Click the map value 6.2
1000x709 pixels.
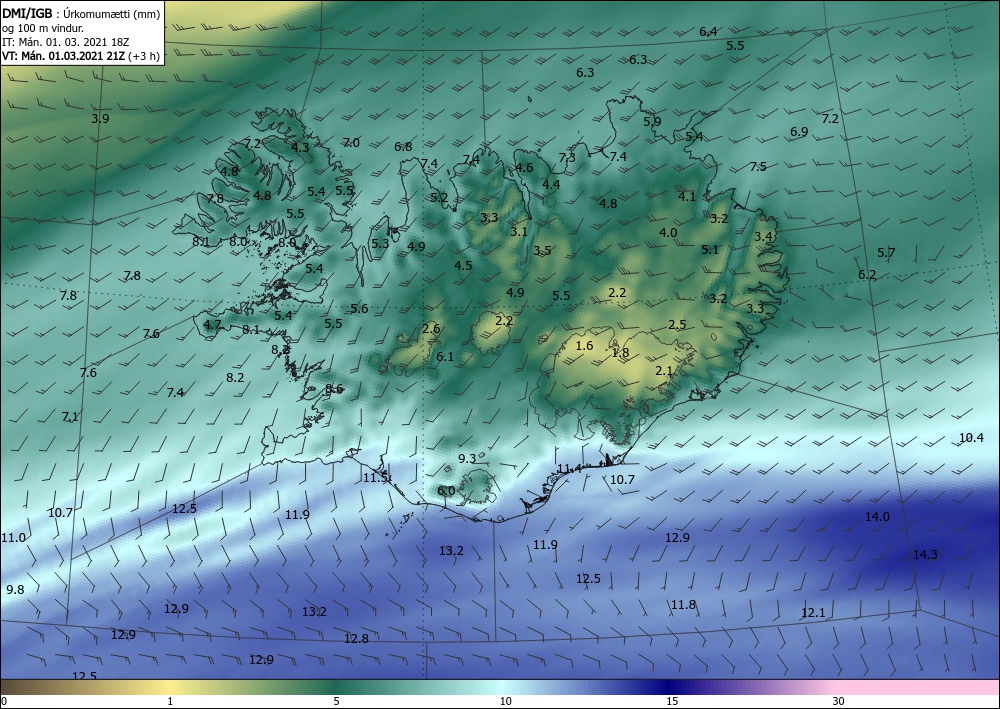[867, 275]
